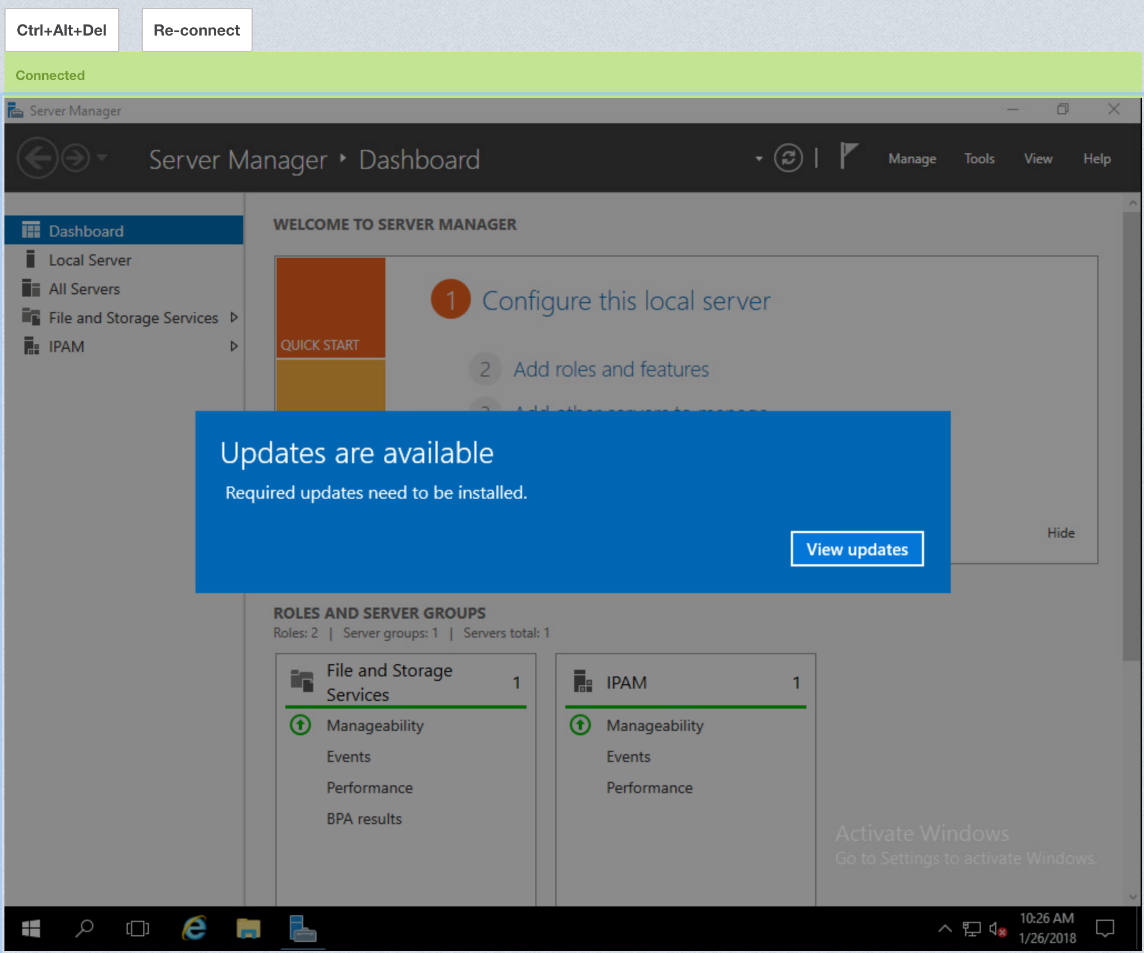Open the View menu
The width and height of the screenshot is (1144, 953).
(1037, 158)
